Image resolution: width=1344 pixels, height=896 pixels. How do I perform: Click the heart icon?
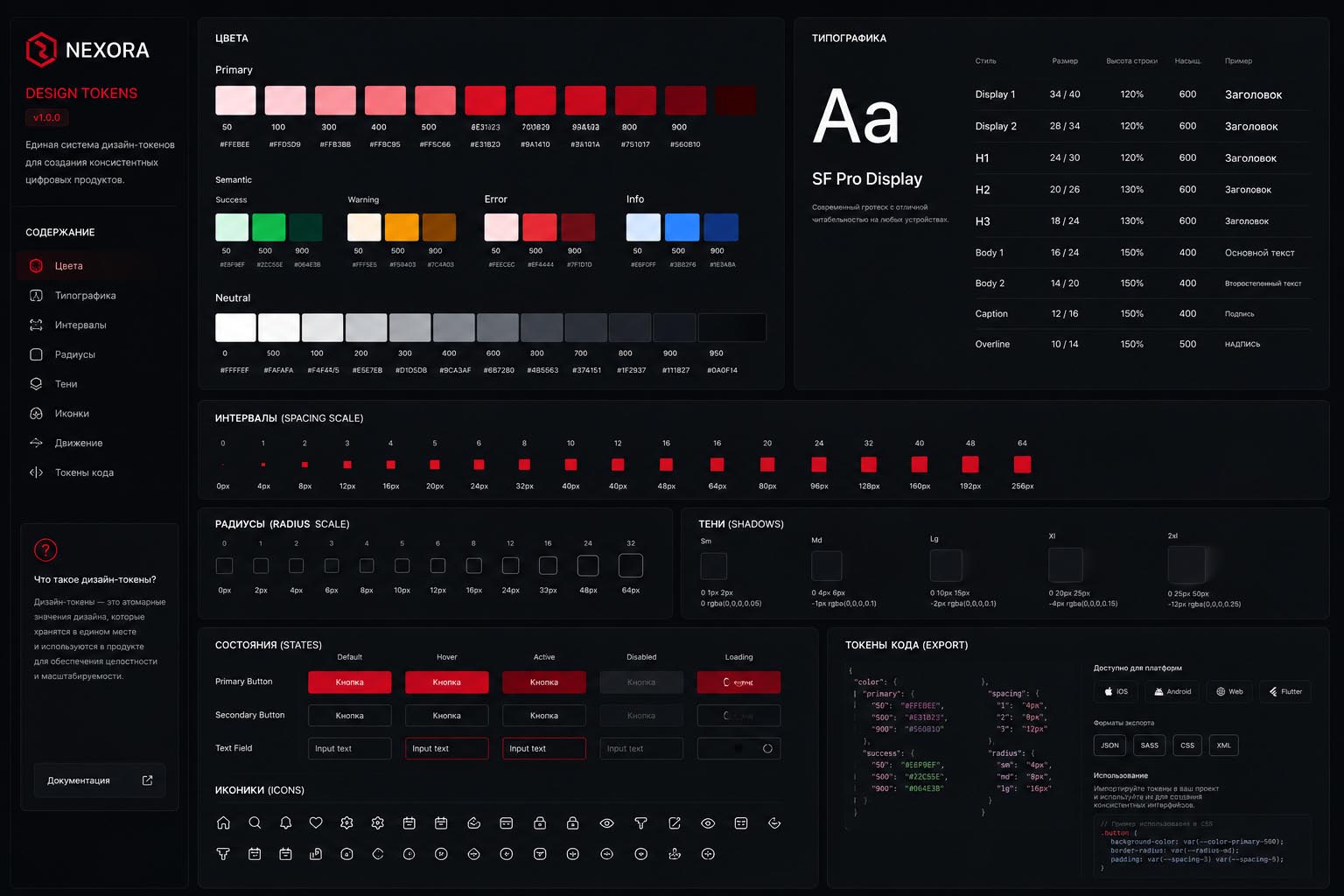(316, 822)
